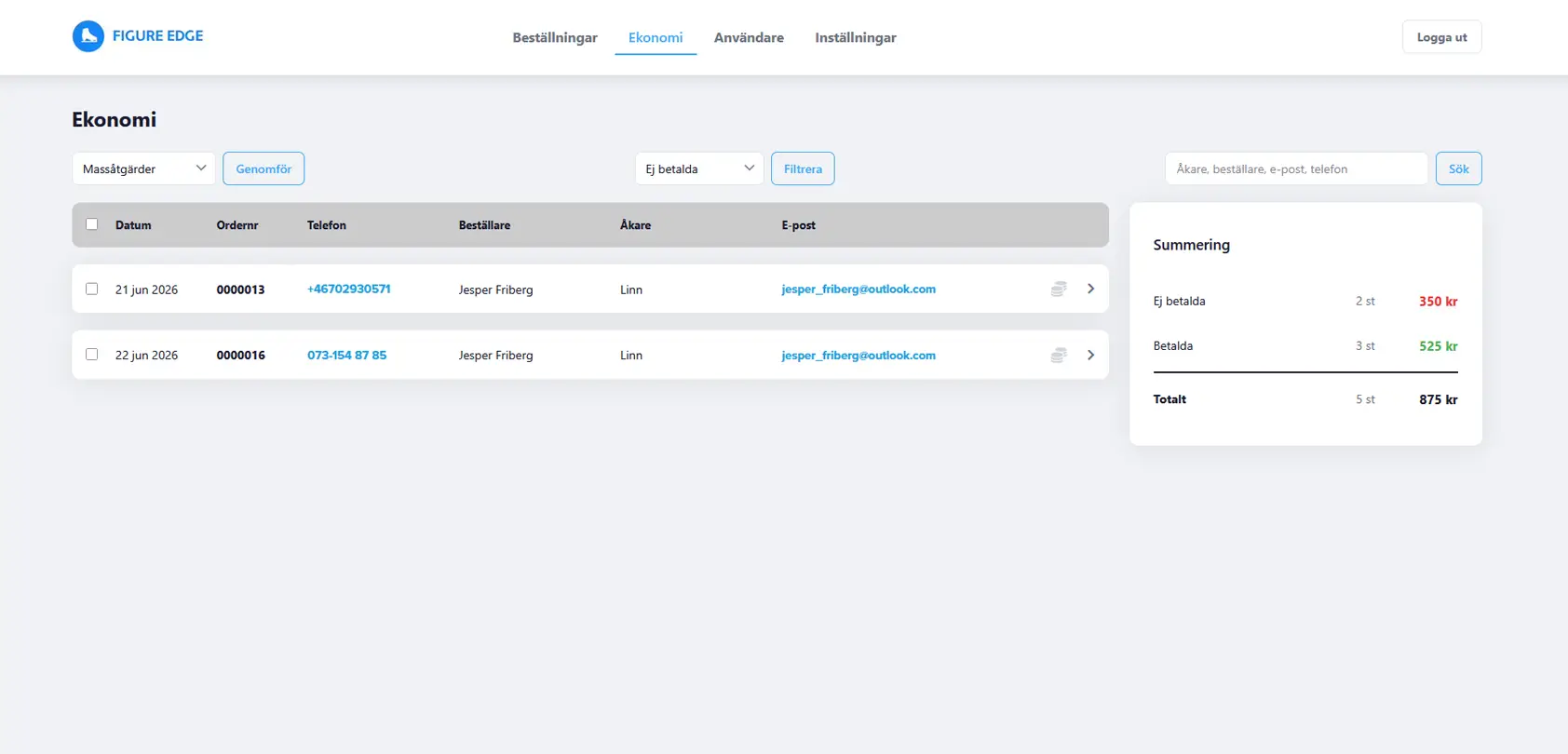
Task: Click the Sök button
Action: (x=1458, y=168)
